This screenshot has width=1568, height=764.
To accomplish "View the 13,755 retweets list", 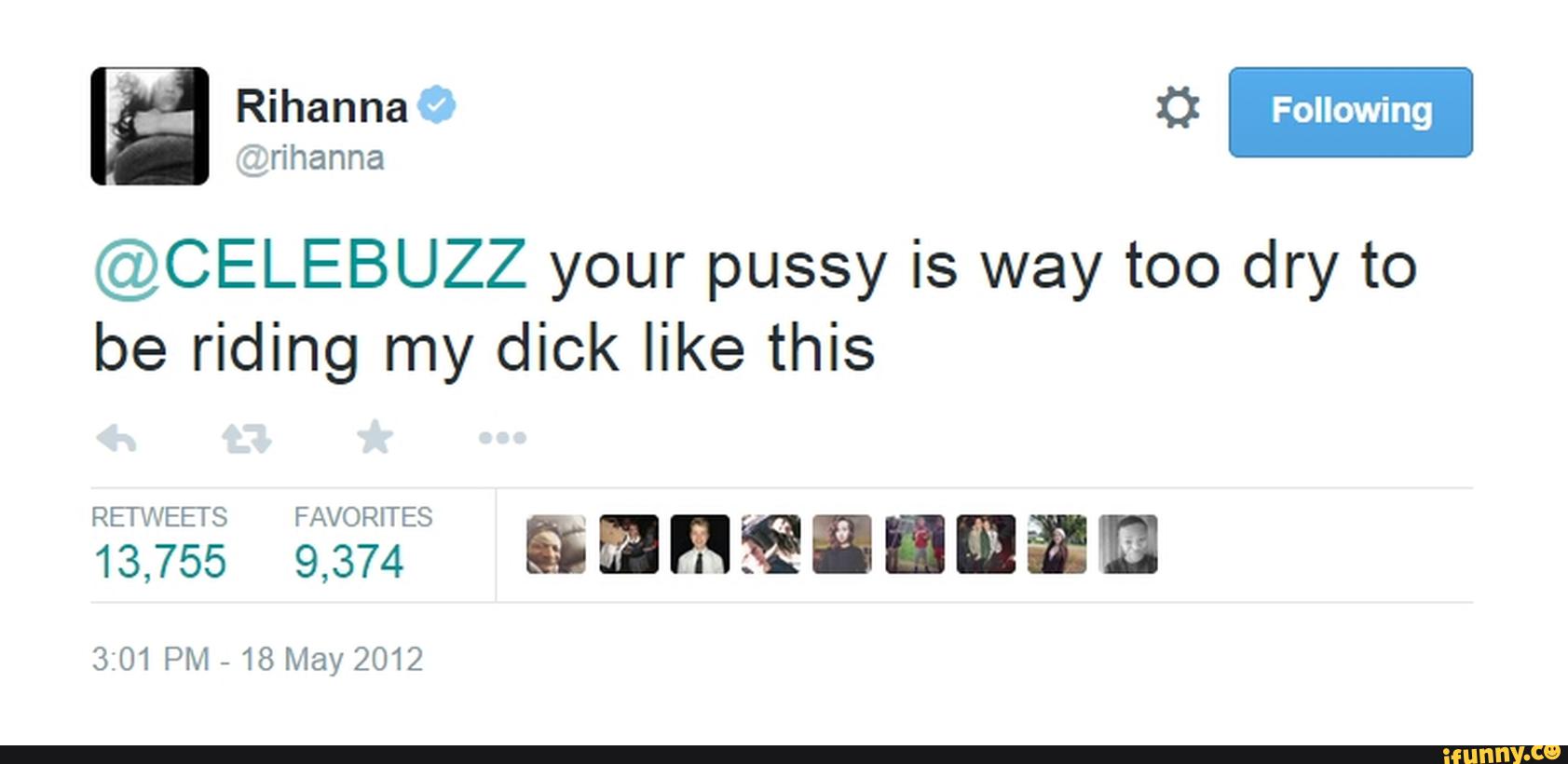I will [159, 562].
